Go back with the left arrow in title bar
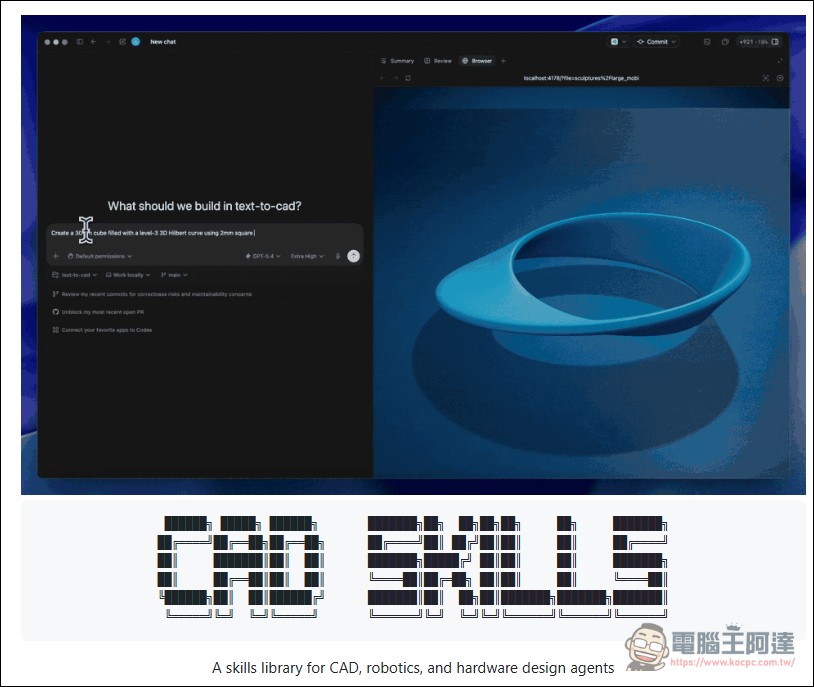 pyautogui.click(x=93, y=42)
